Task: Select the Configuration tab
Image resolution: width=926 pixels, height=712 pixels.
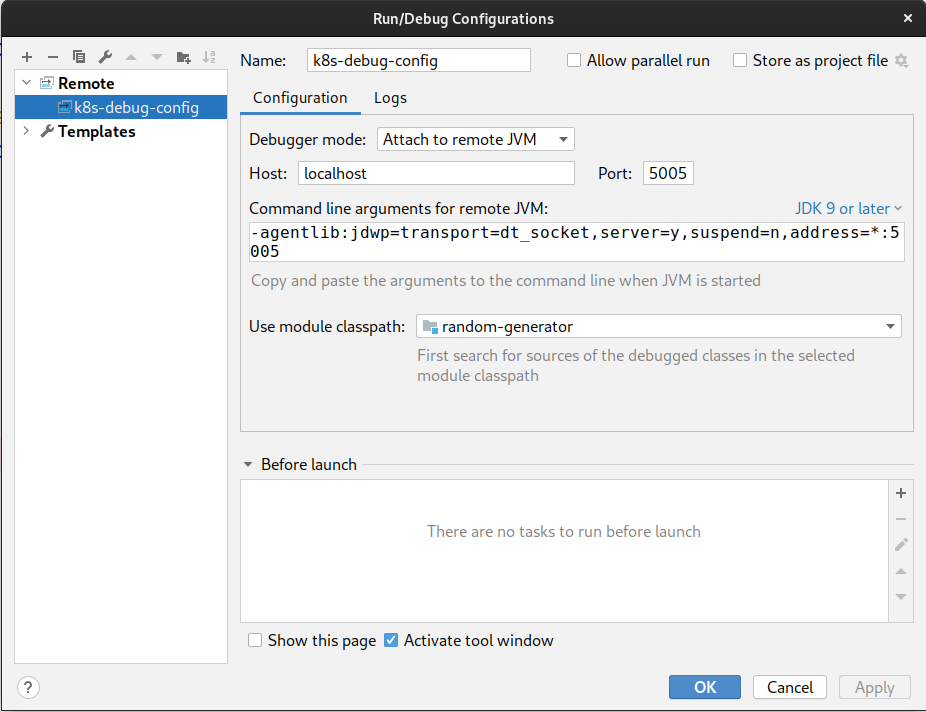Action: [x=300, y=98]
